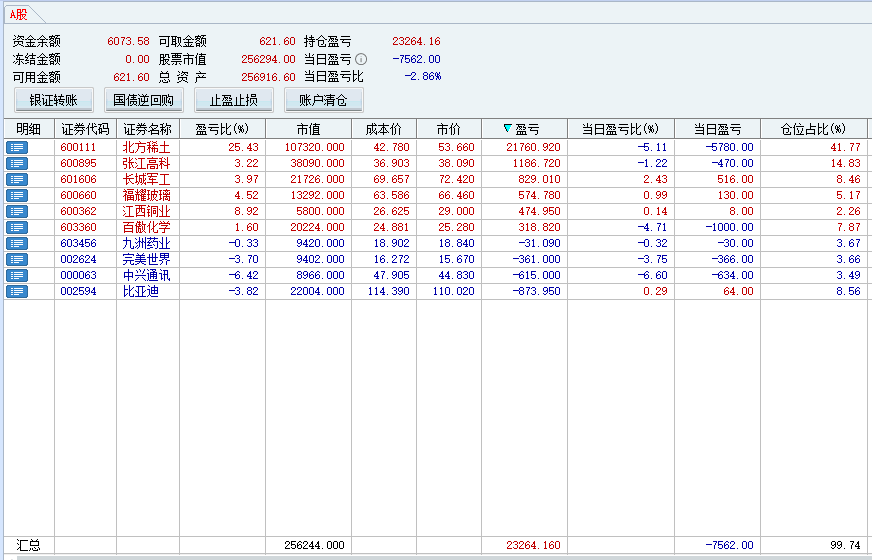The width and height of the screenshot is (872, 560).
Task: Open details icon for 北方稀土 row
Action: coord(17,147)
